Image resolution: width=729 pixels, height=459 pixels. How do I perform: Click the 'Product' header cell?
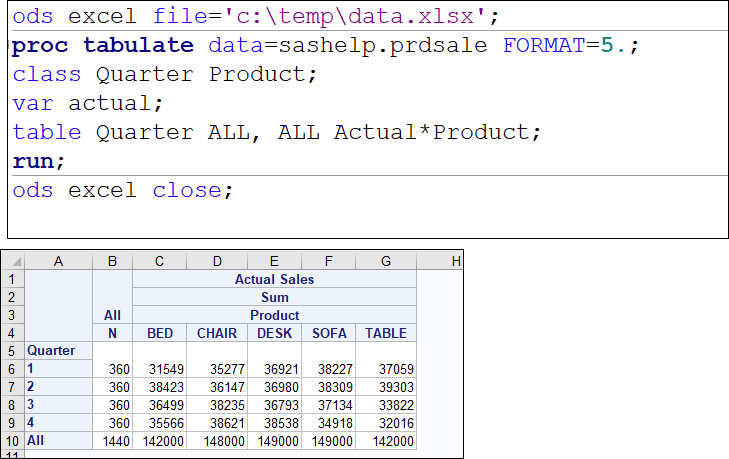pyautogui.click(x=274, y=315)
